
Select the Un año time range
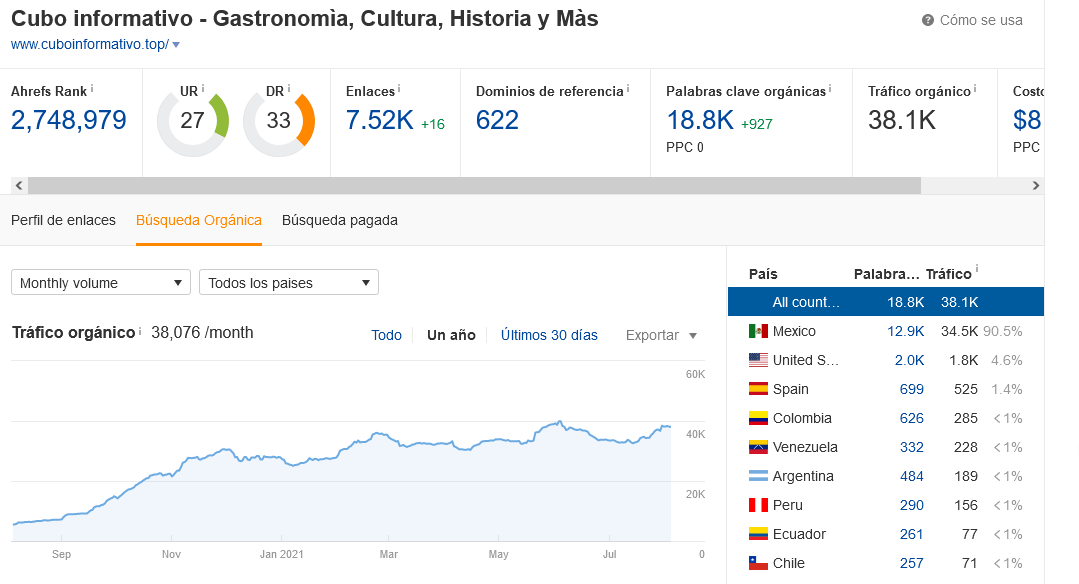[x=451, y=335]
